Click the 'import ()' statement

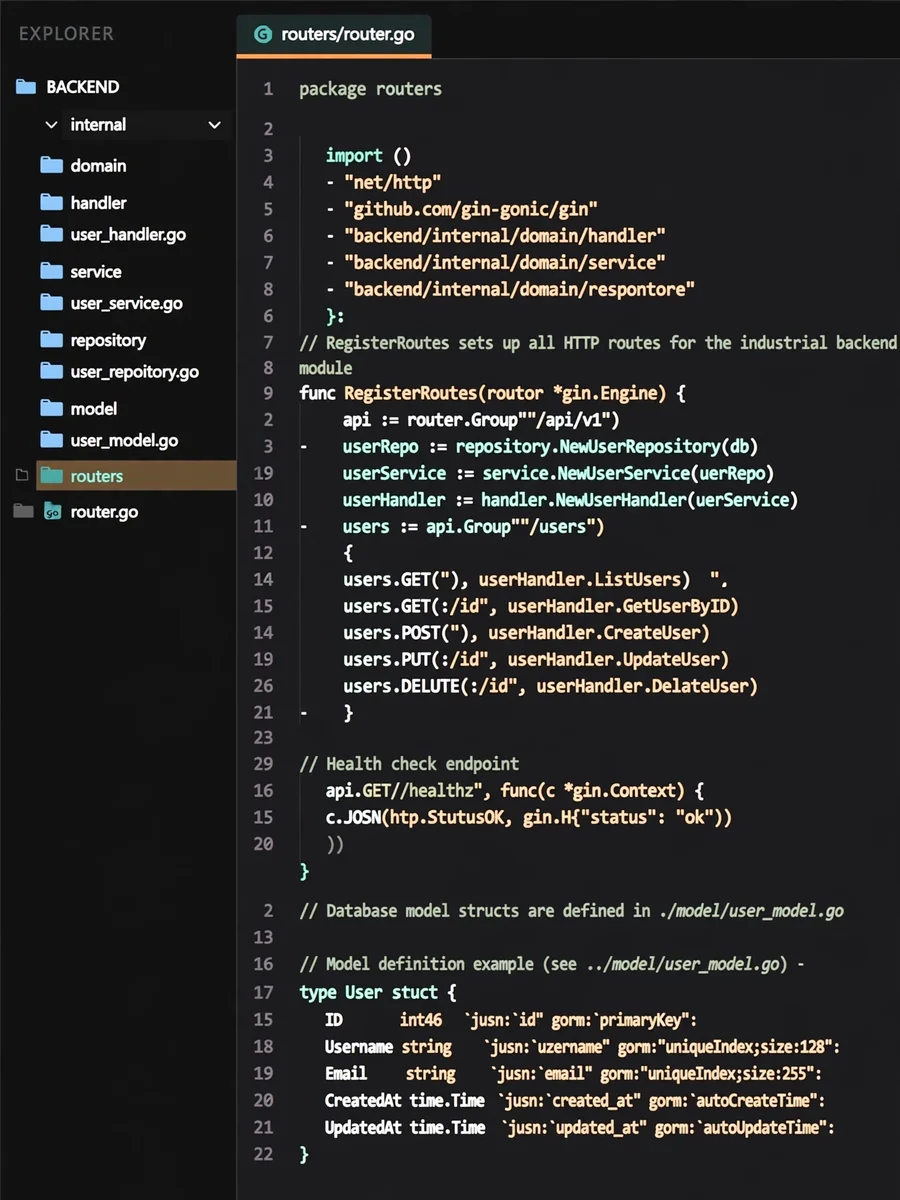point(368,155)
